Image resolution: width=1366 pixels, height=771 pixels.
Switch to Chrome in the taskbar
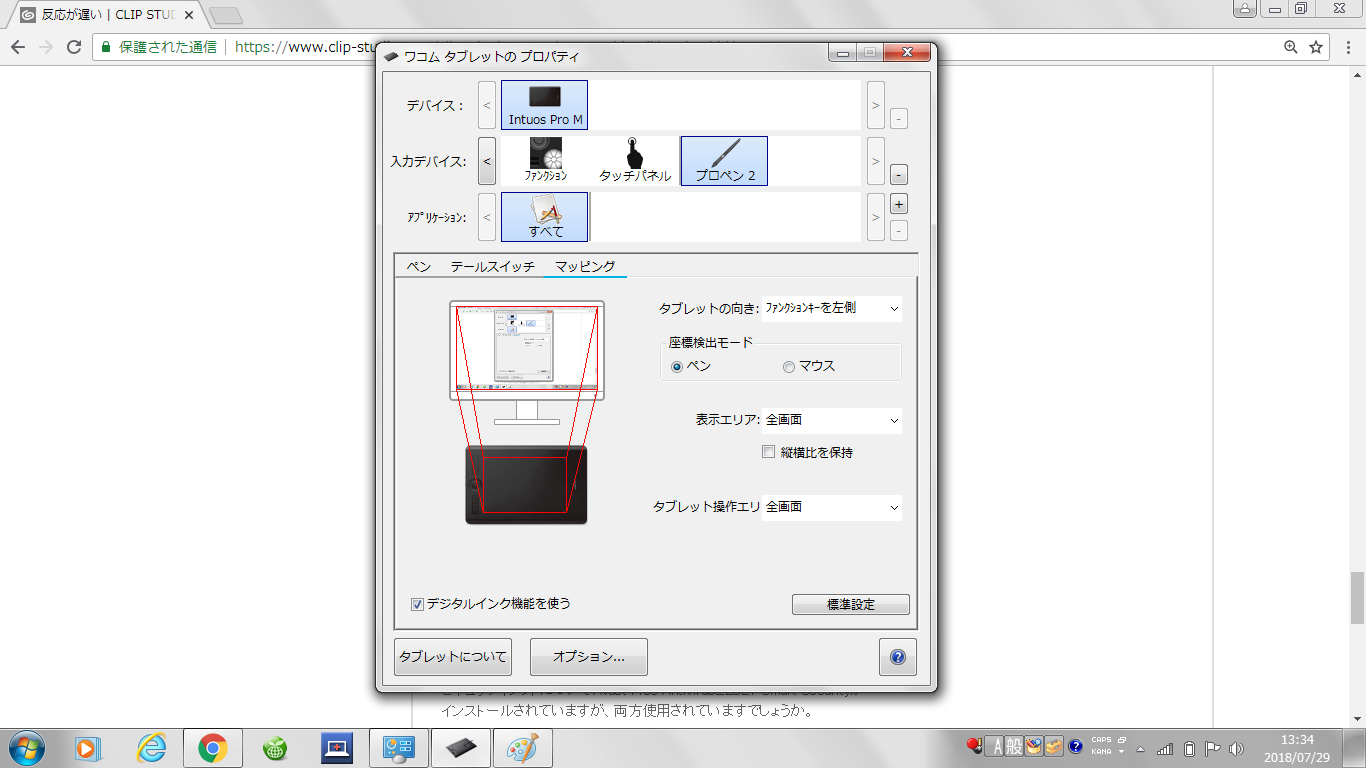click(212, 748)
